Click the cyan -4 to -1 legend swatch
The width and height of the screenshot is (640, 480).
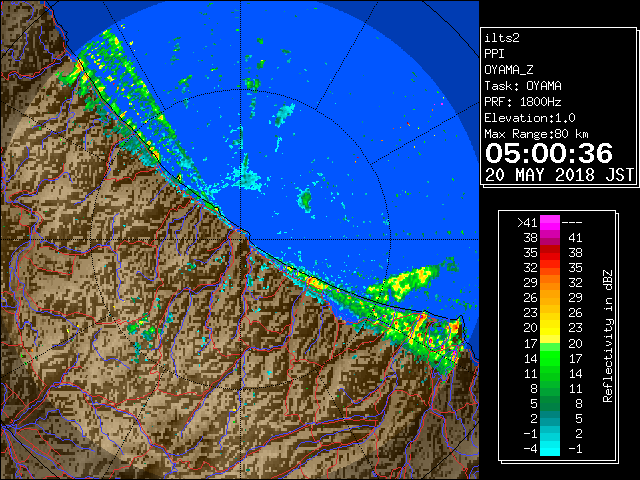click(550, 448)
